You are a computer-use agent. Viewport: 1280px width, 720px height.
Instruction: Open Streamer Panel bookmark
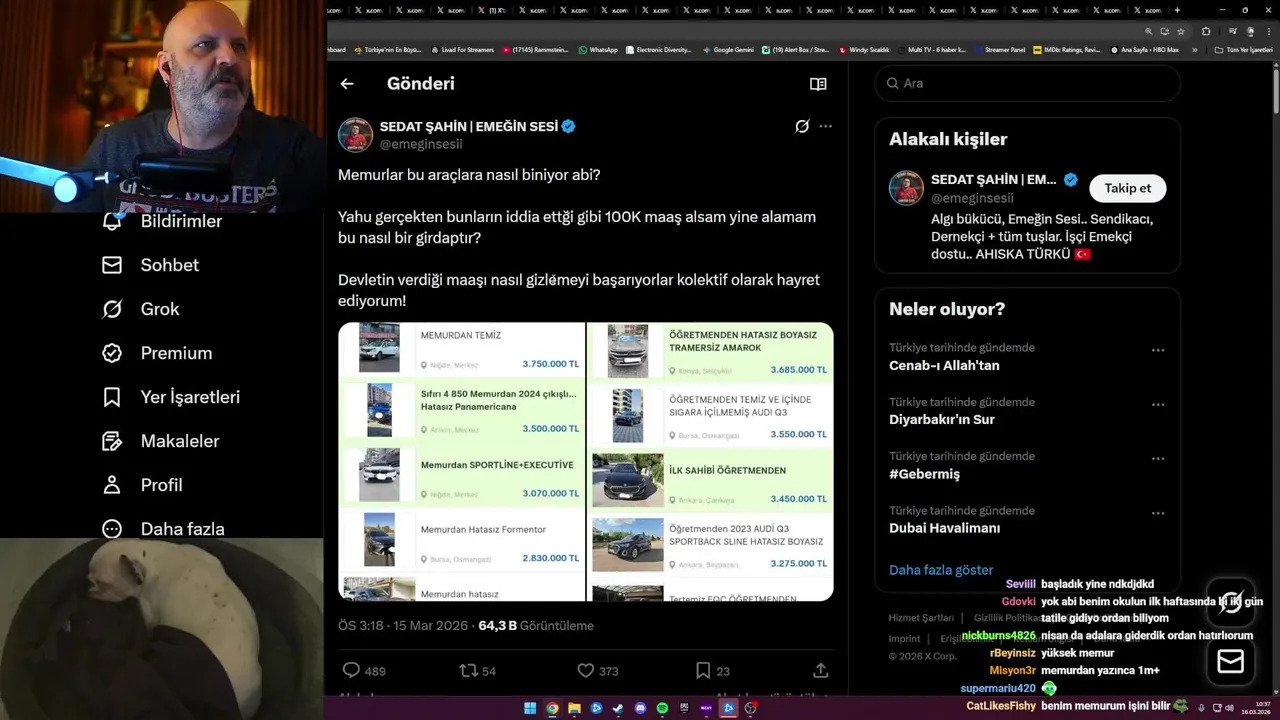coord(999,50)
